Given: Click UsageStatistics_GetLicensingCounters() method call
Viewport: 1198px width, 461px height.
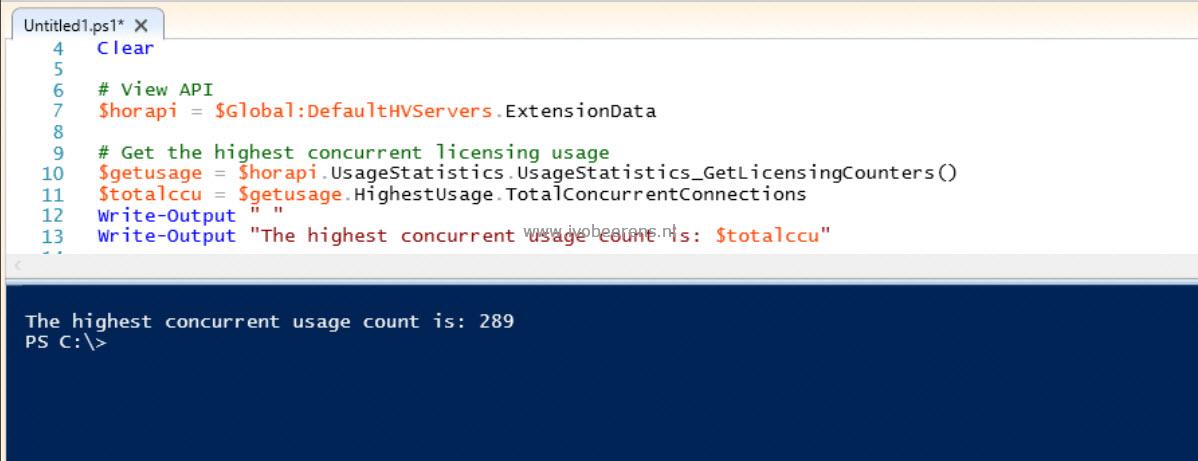Looking at the screenshot, I should point(739,173).
